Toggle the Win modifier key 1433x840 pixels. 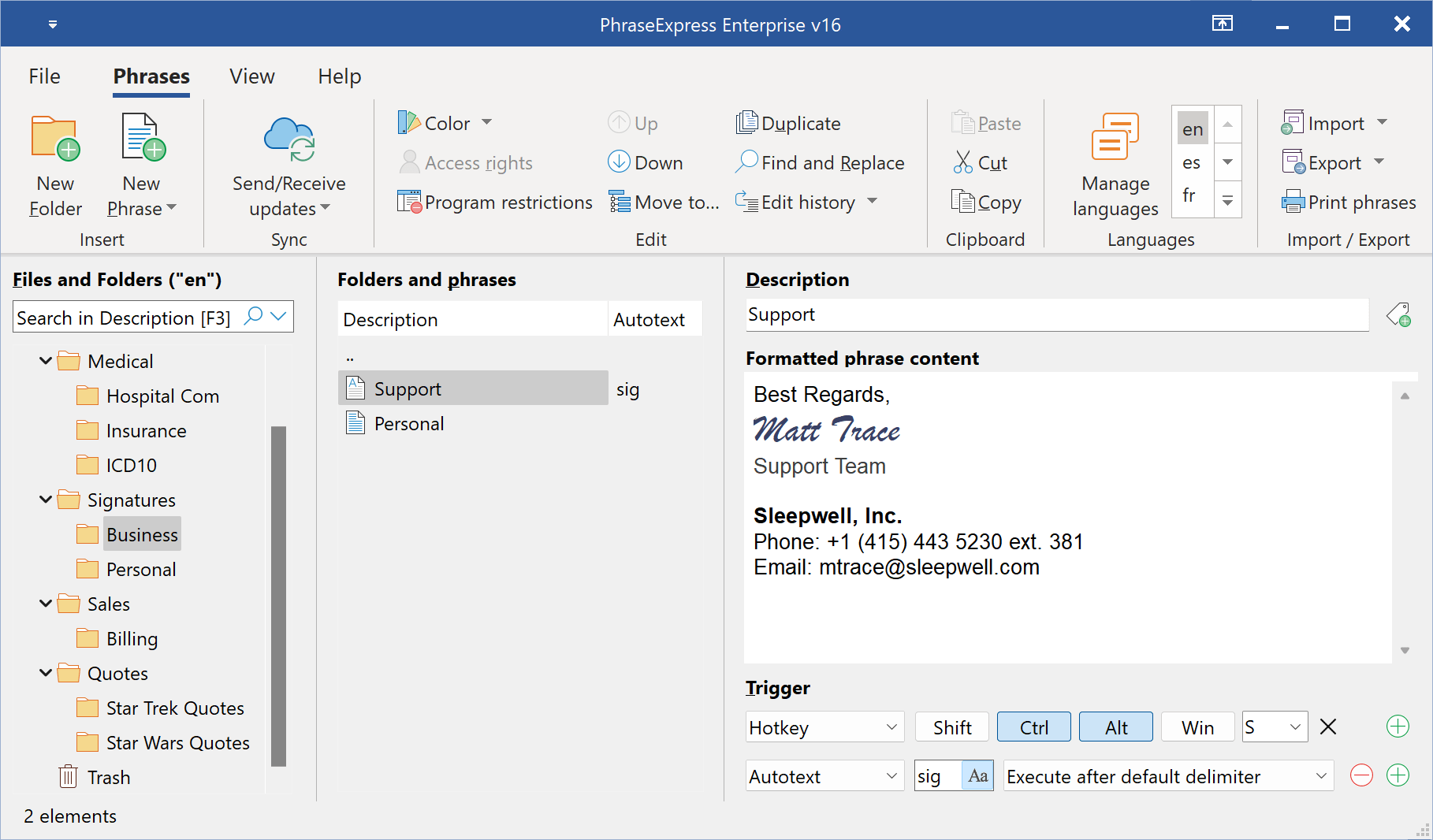1198,727
